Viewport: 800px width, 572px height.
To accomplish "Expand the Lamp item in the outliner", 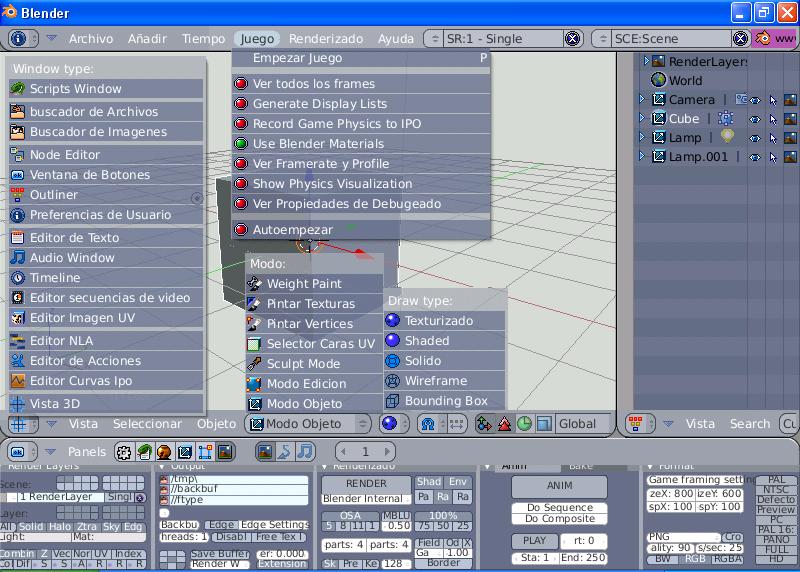I will [642, 137].
